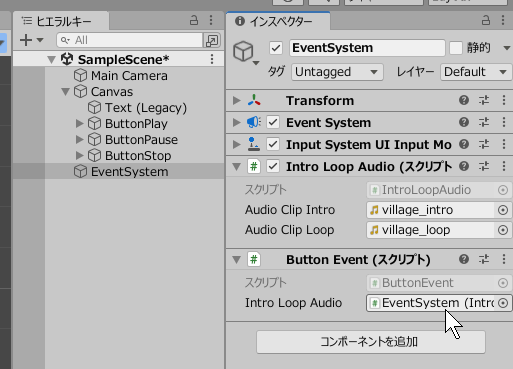
Task: Open the Inspector panel's three-dot options menu
Action: pyautogui.click(x=503, y=20)
